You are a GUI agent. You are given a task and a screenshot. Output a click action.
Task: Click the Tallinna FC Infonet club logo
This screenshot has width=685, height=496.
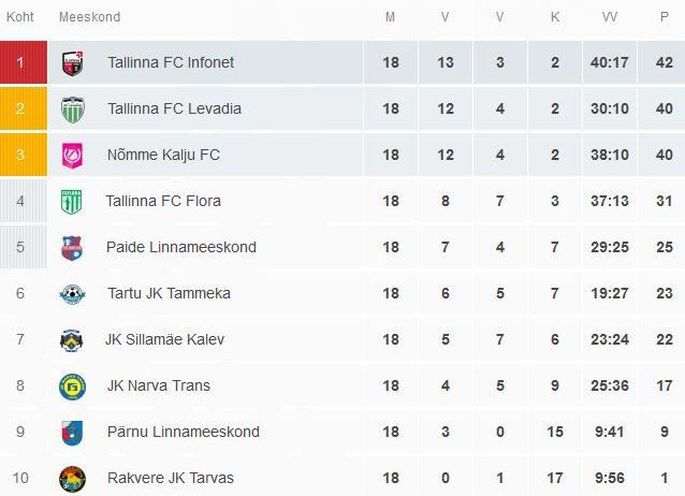pyautogui.click(x=73, y=63)
